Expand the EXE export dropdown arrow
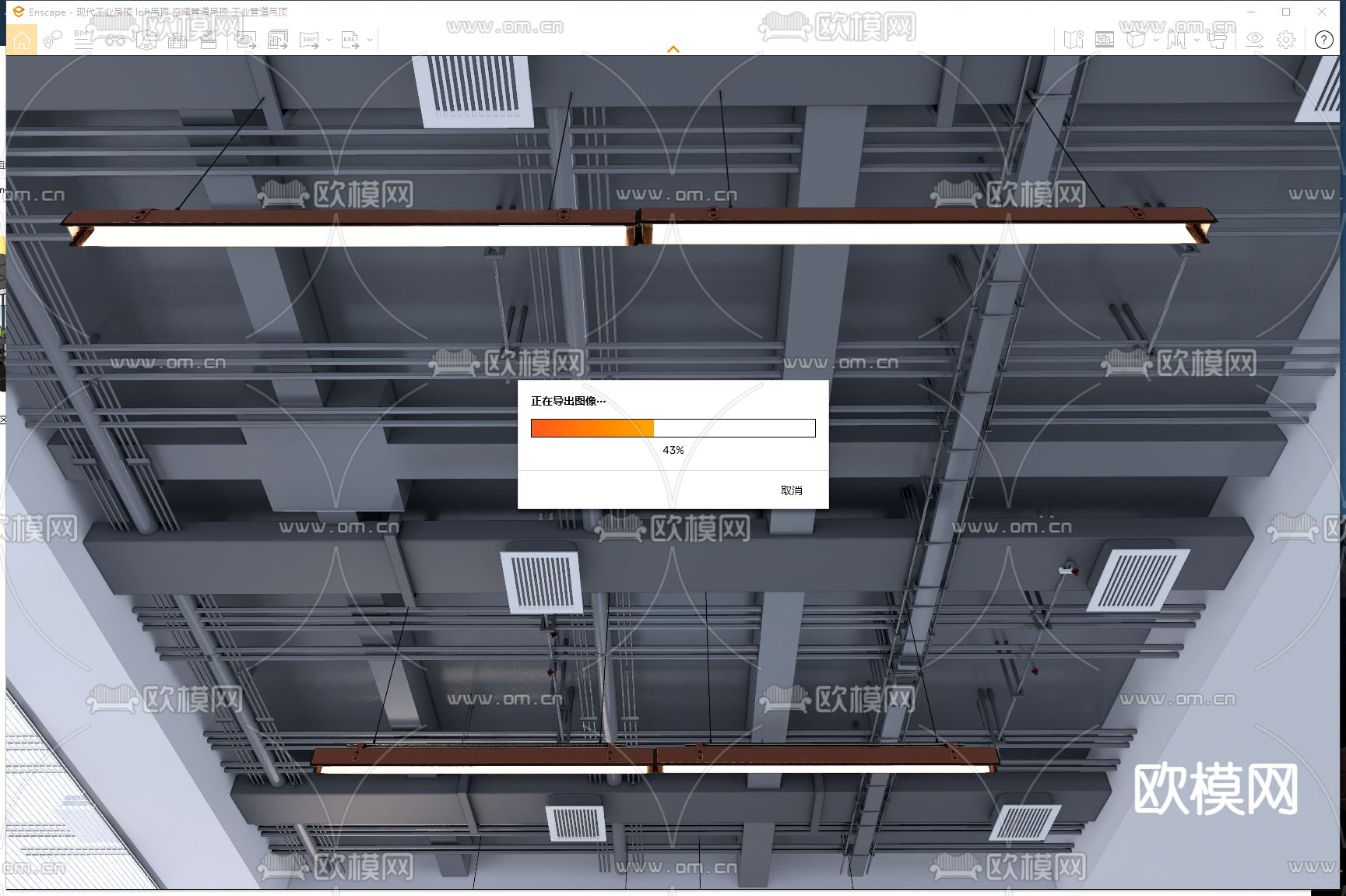Screen dimensions: 1346x896 [370, 40]
